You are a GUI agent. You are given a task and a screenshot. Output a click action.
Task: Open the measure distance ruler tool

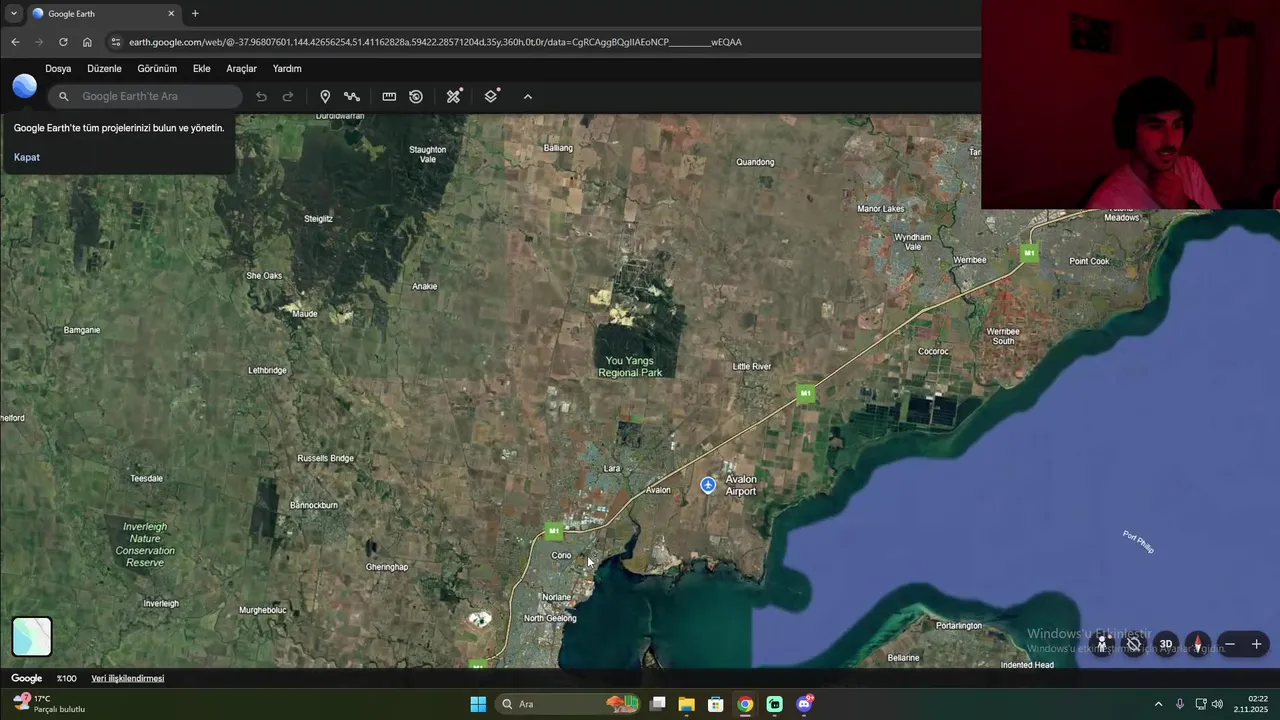tap(389, 97)
